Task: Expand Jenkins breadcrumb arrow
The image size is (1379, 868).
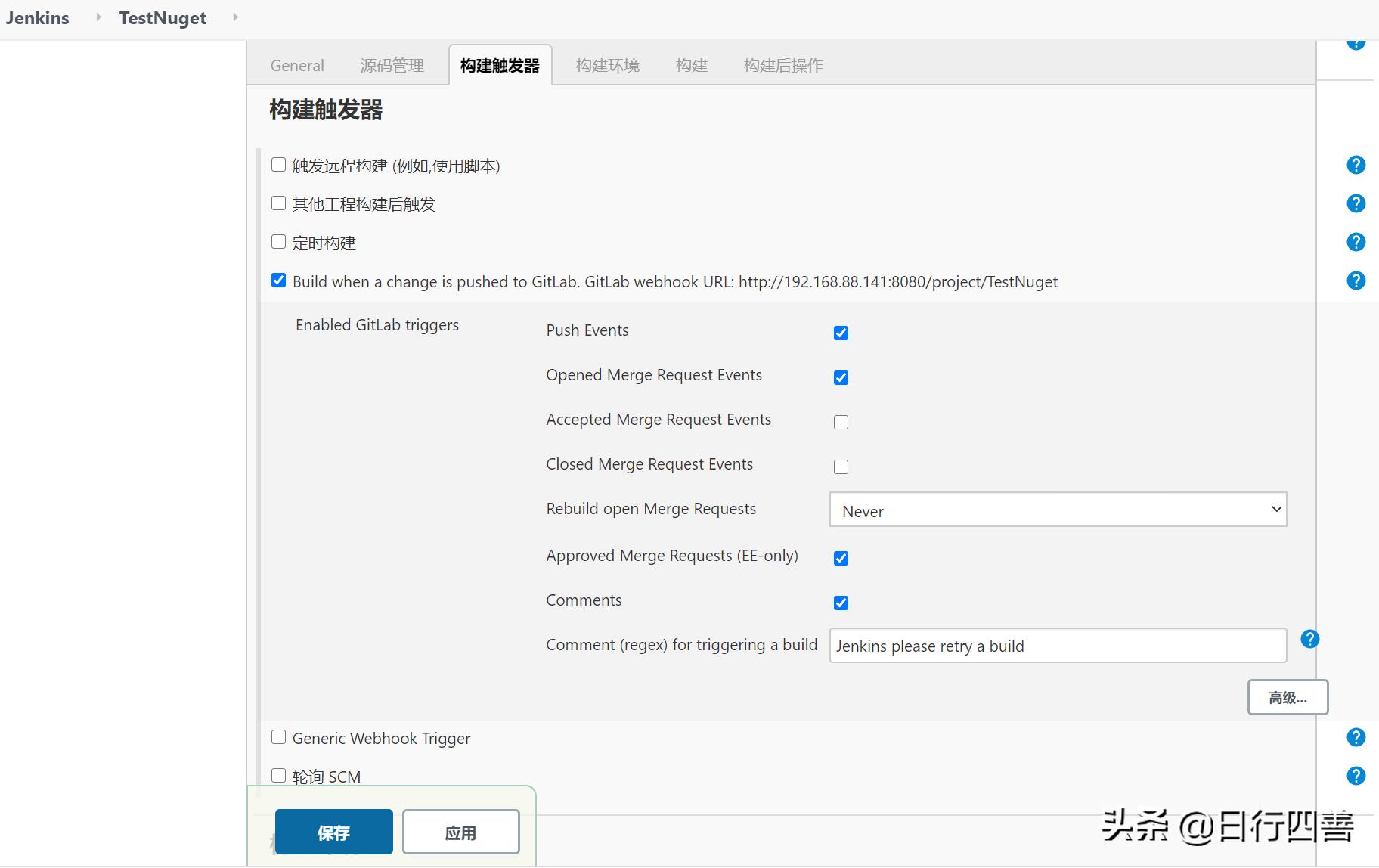Action: coord(98,17)
